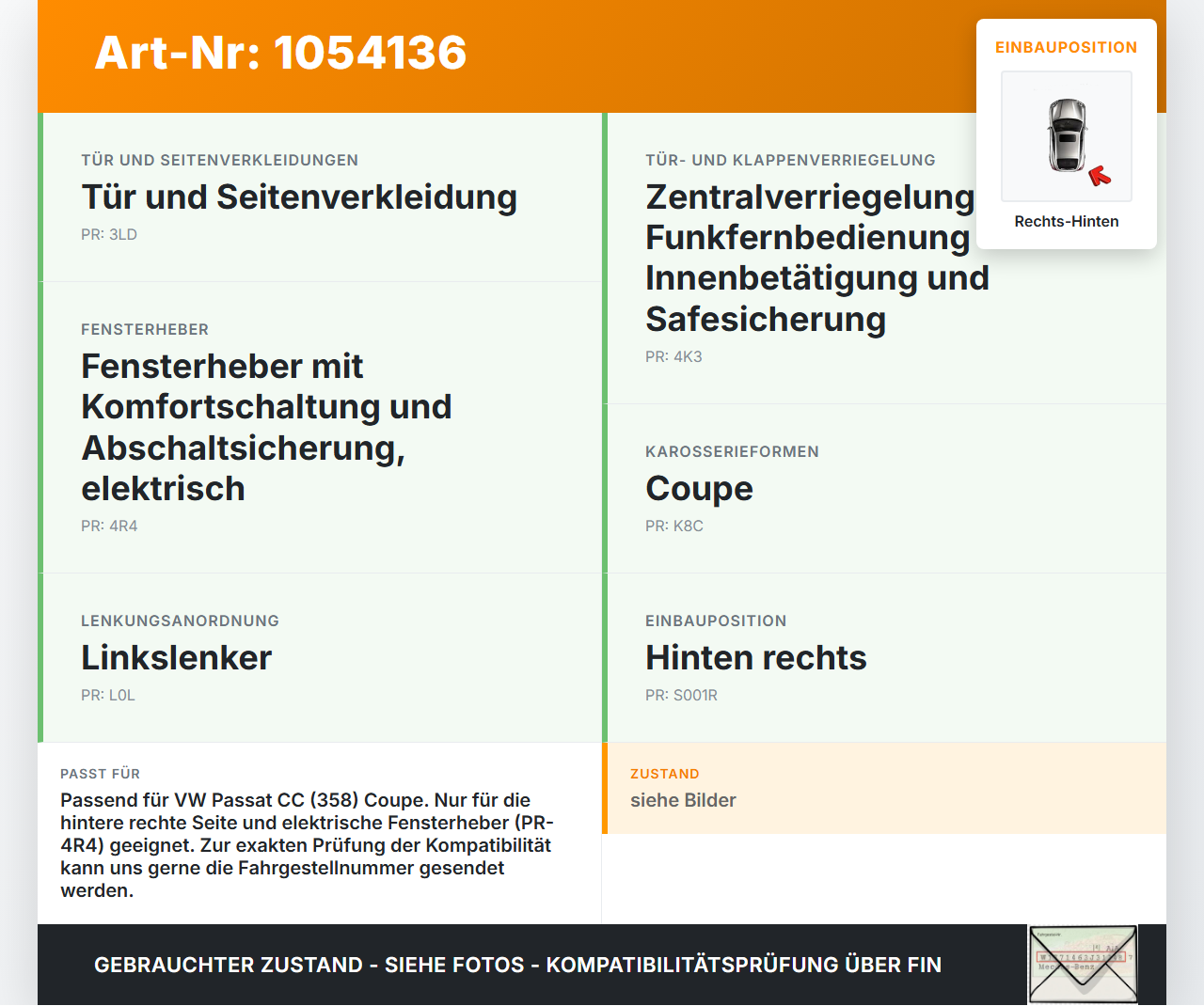Select the Coupe heading
Screen dimensions: 1204x1006
pos(699,489)
